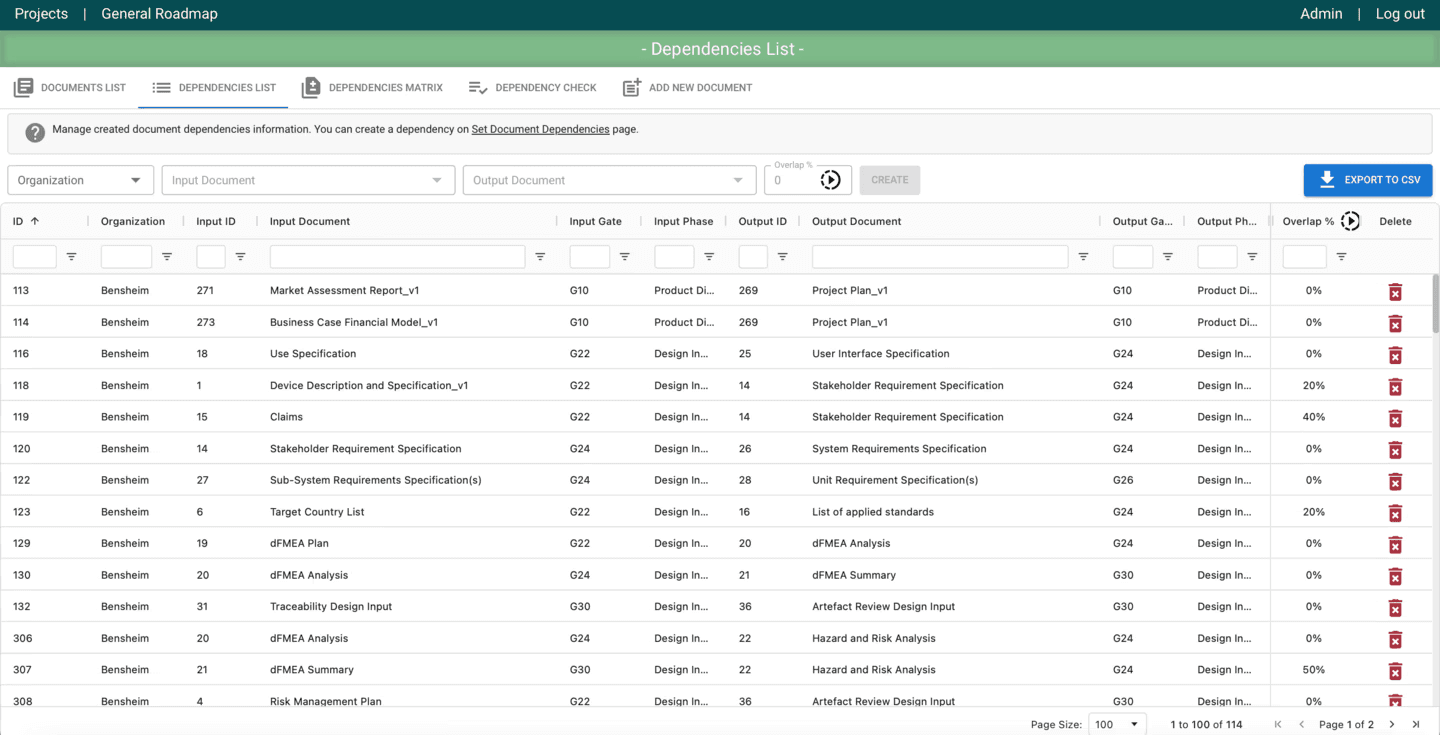Delete dependency row 130
The image size is (1440, 735).
pyautogui.click(x=1395, y=576)
